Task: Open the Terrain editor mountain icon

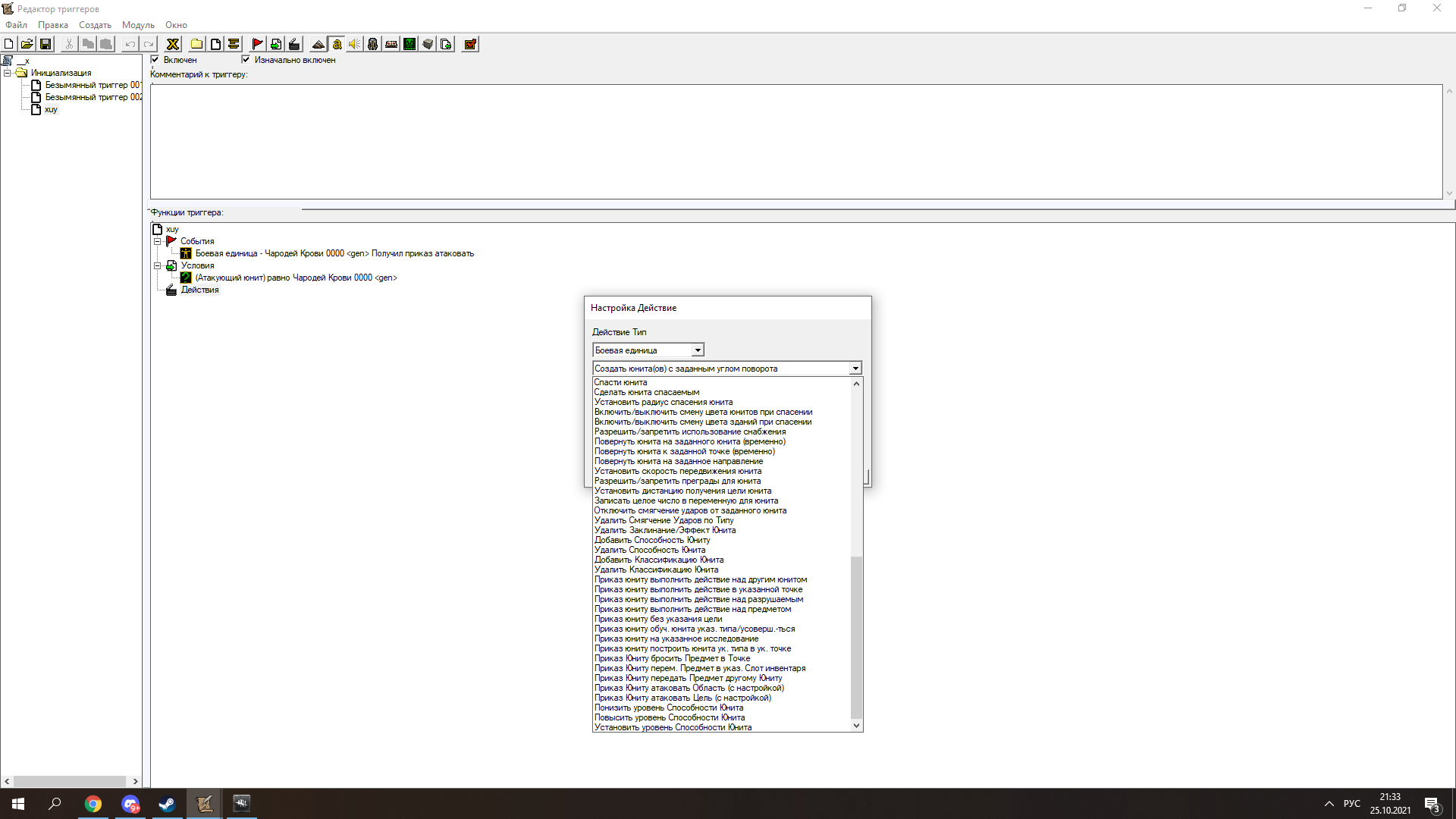Action: click(x=318, y=44)
